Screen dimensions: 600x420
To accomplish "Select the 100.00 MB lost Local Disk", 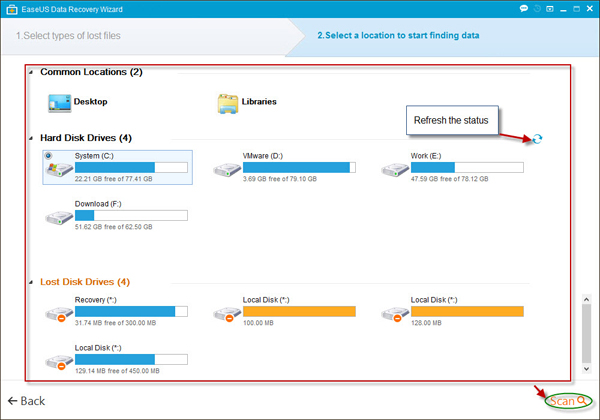I will [x=227, y=312].
